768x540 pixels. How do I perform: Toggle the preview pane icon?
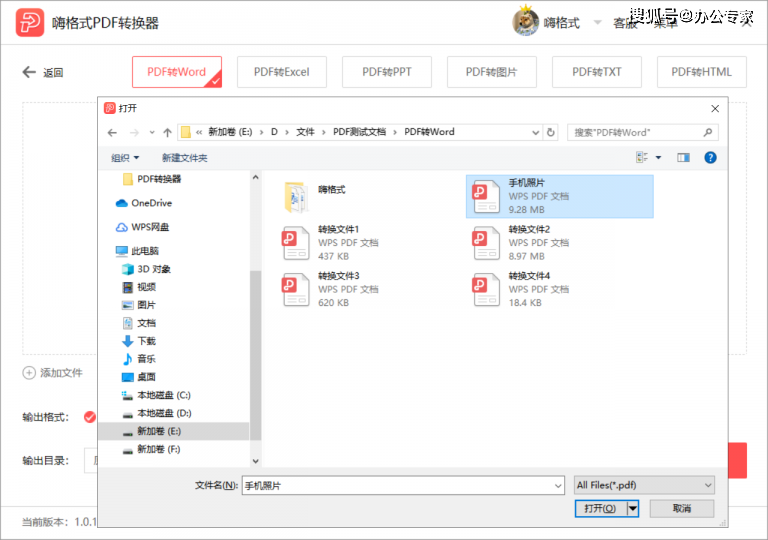[683, 157]
